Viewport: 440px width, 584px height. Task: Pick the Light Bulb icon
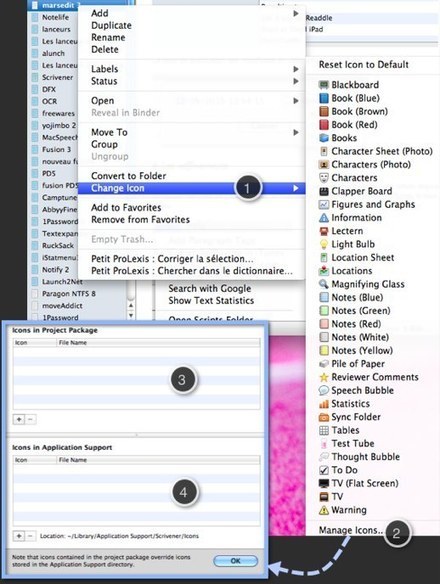(x=347, y=244)
